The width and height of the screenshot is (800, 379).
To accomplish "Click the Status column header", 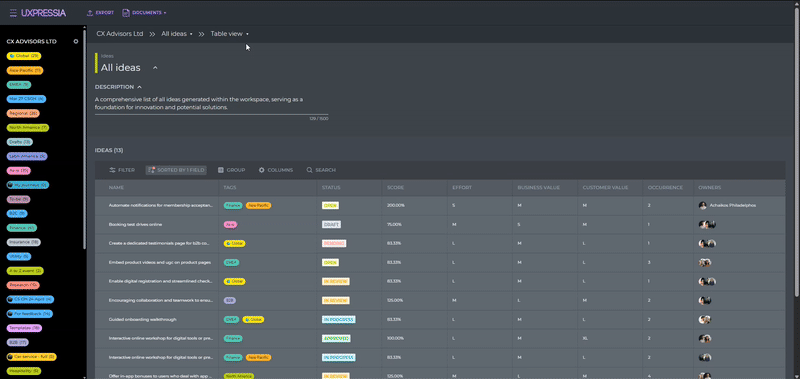I will click(x=331, y=188).
